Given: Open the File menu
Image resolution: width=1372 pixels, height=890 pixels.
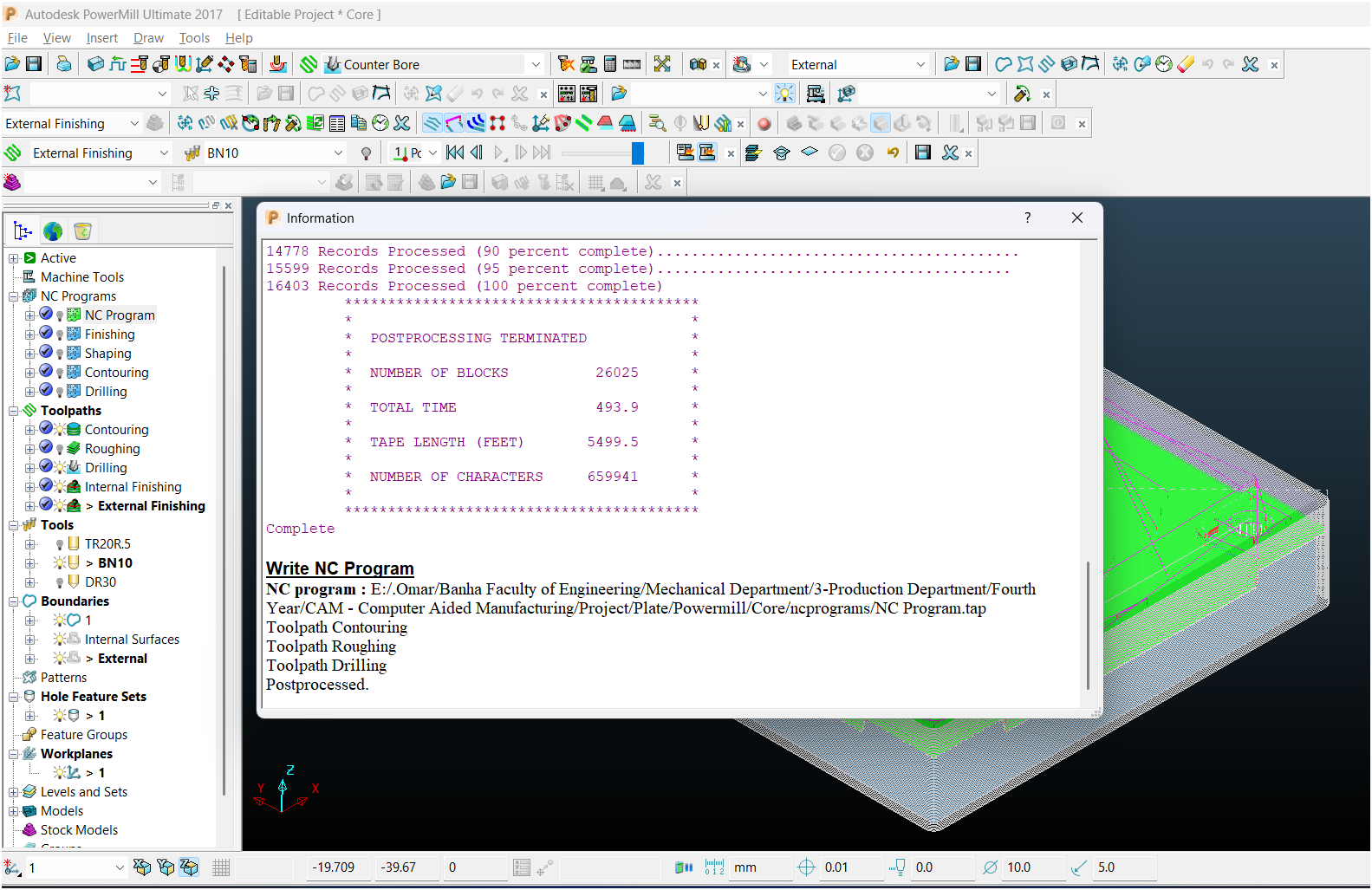Looking at the screenshot, I should 17,38.
